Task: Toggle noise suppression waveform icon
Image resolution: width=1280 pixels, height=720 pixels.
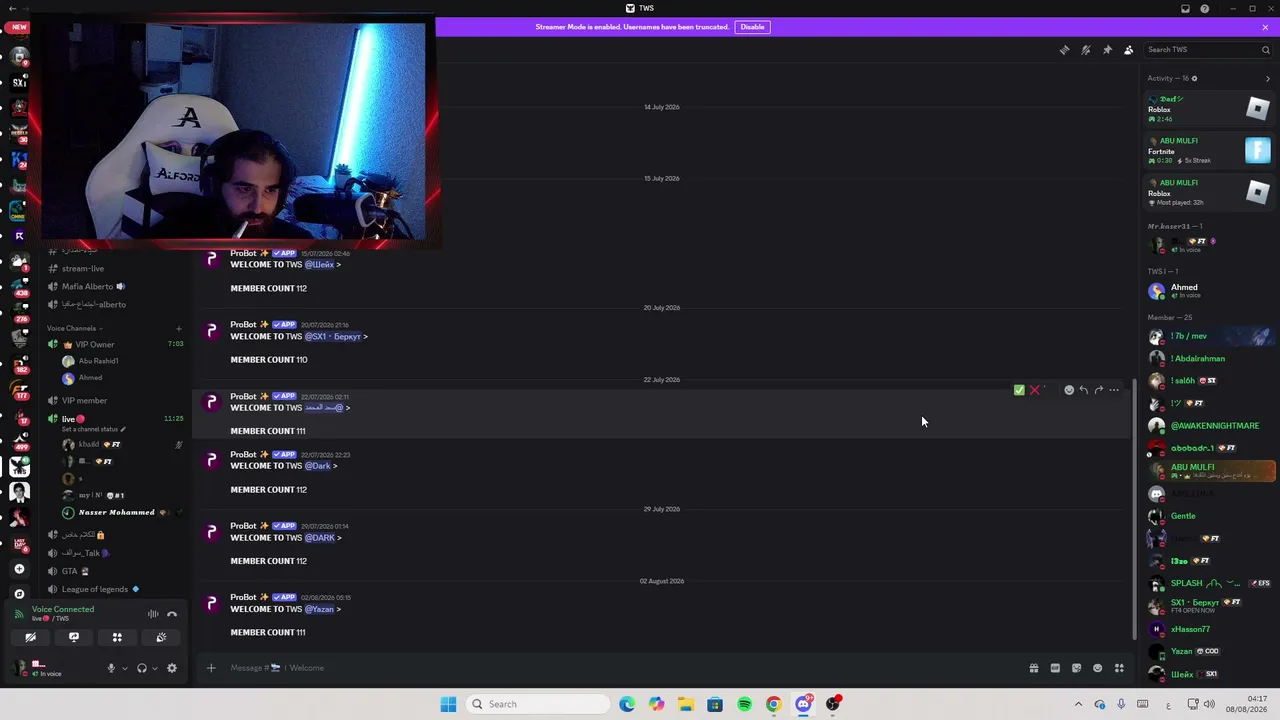Action: pos(153,615)
